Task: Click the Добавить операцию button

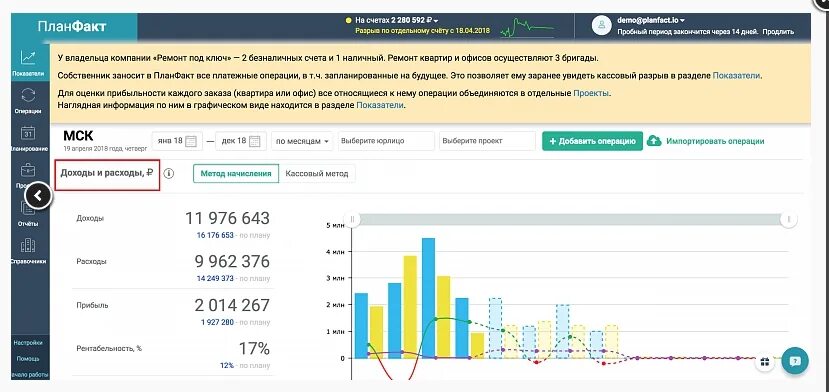Action: click(x=592, y=141)
